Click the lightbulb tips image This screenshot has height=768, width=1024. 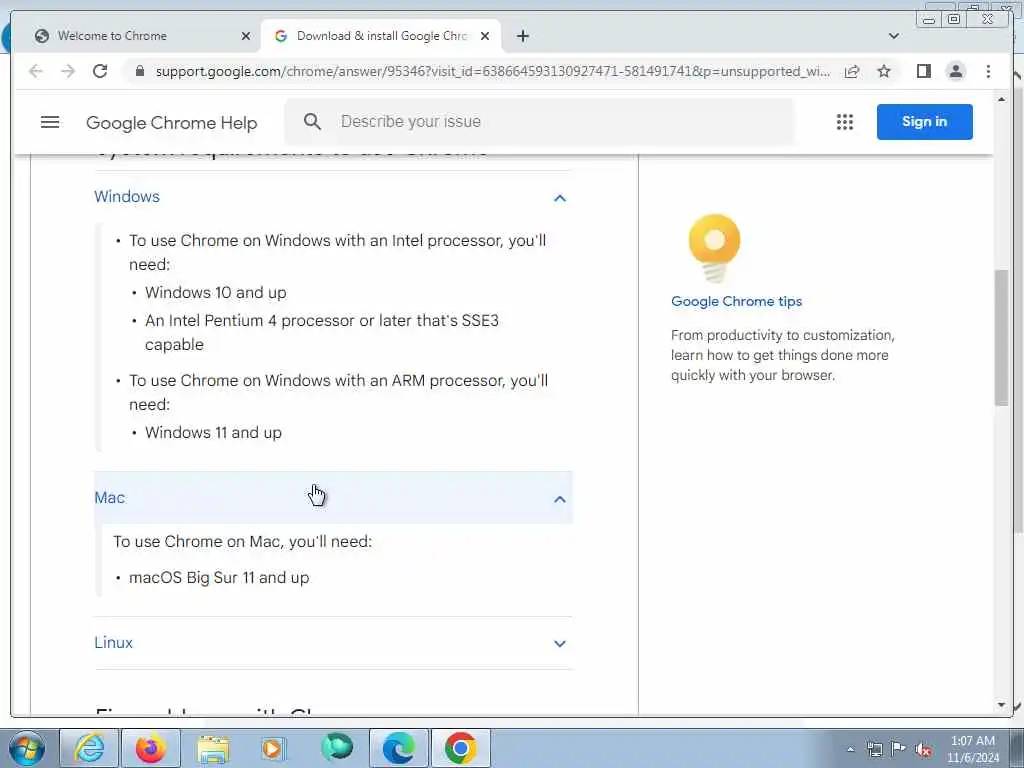click(x=714, y=249)
